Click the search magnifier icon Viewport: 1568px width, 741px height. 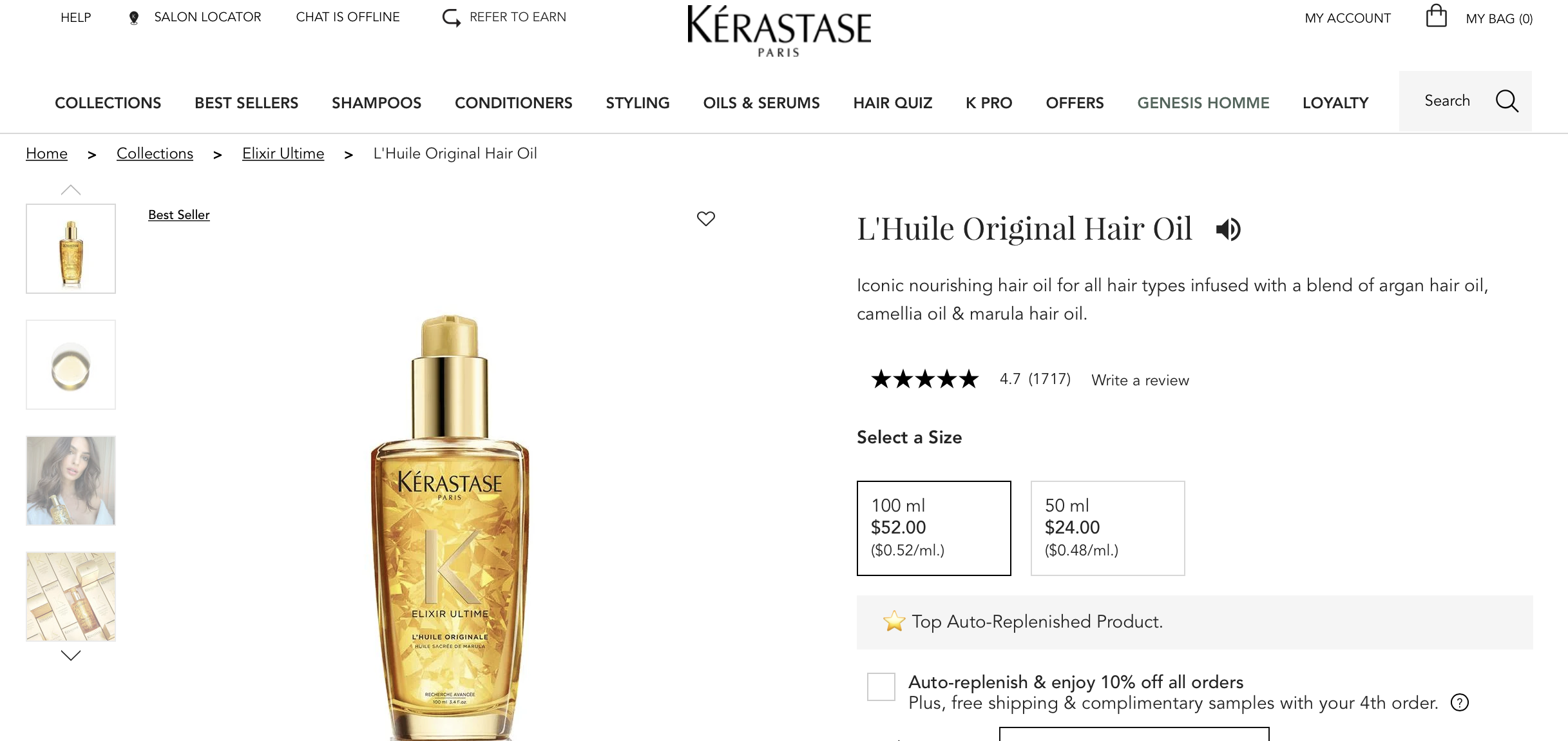tap(1507, 101)
